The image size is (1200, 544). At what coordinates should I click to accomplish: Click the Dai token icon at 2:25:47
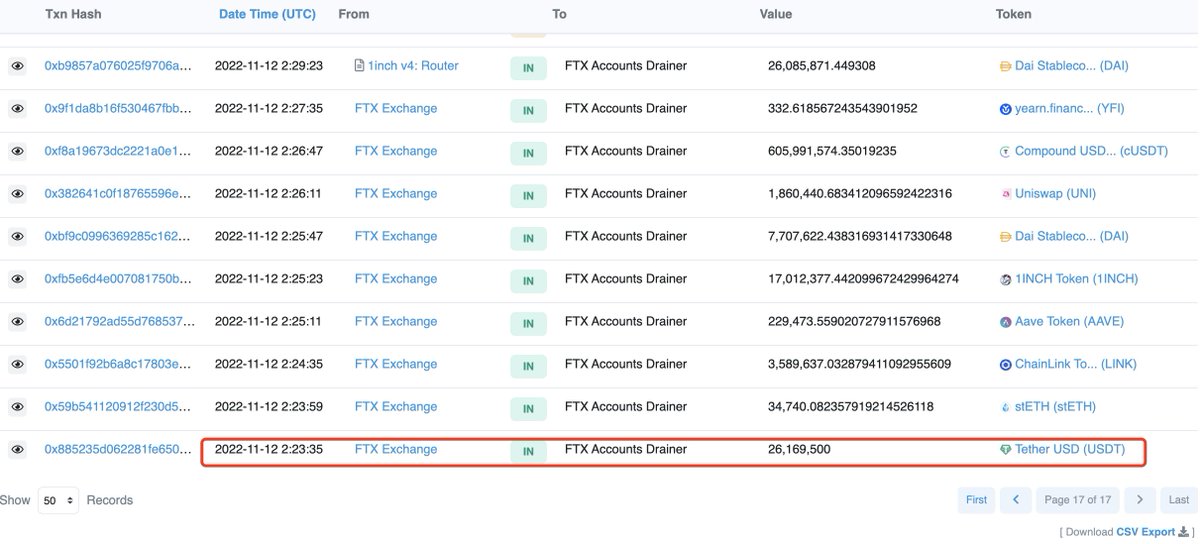[x=1006, y=237]
